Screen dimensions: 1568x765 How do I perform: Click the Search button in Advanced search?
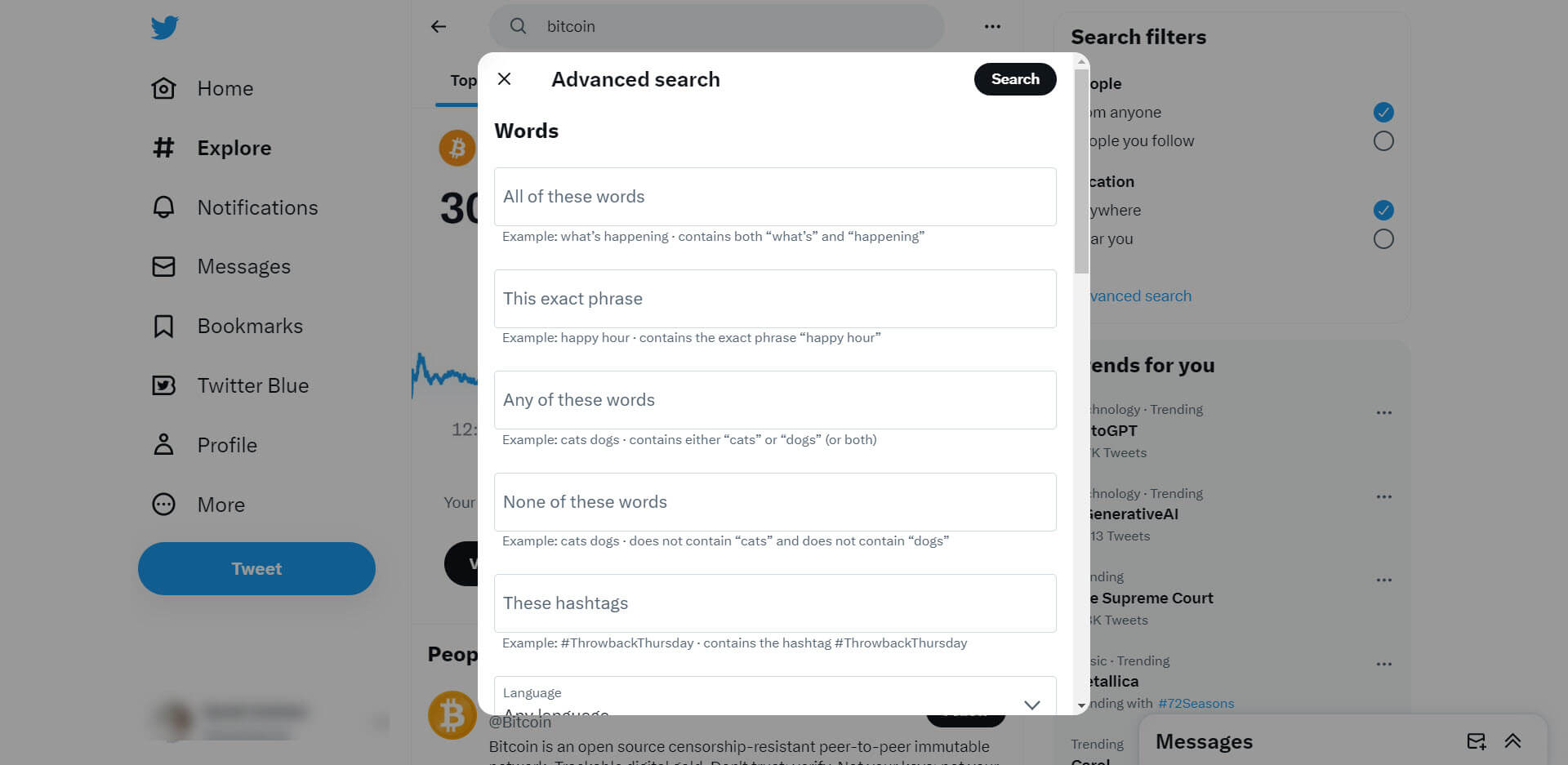coord(1014,79)
